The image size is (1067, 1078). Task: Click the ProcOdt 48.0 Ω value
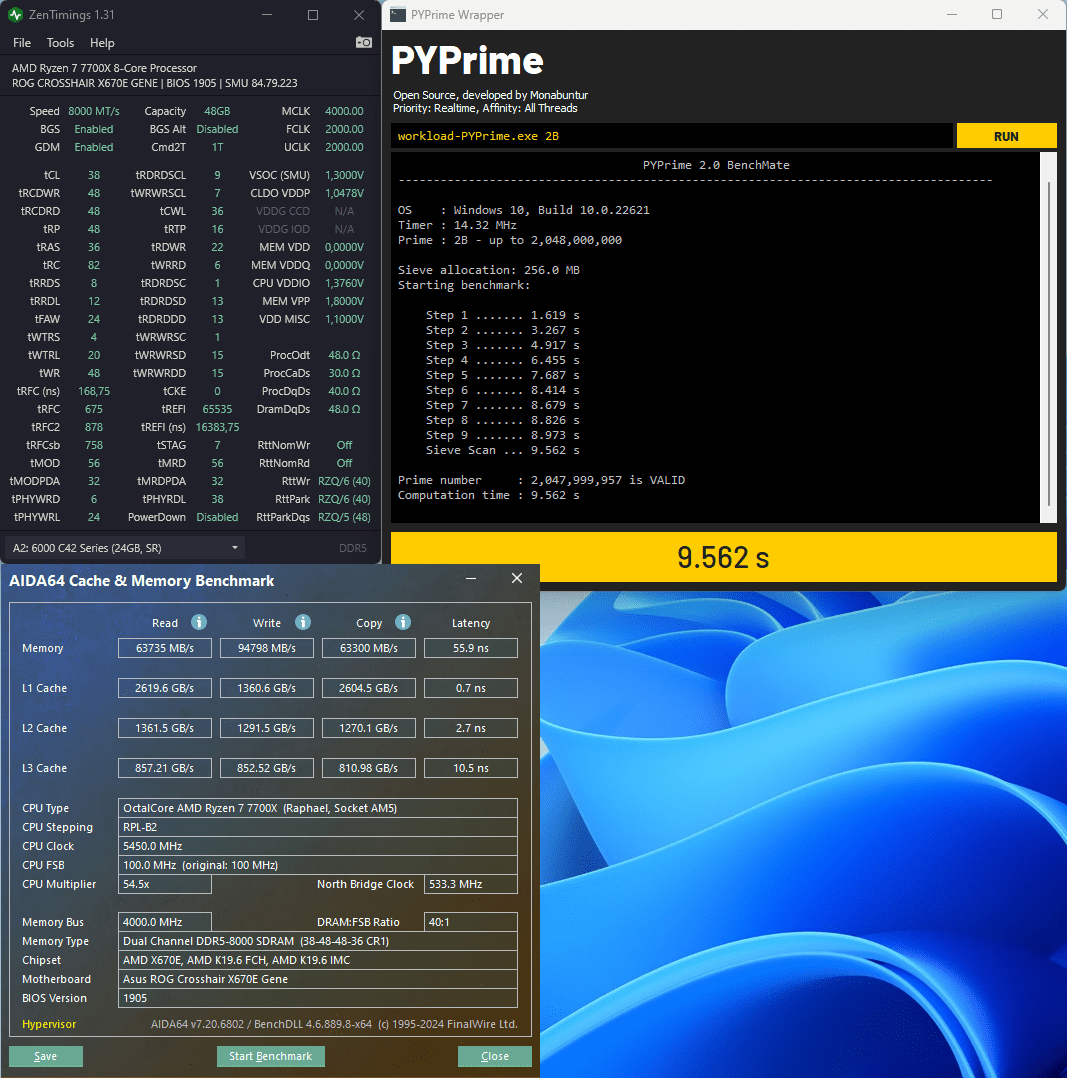point(344,355)
